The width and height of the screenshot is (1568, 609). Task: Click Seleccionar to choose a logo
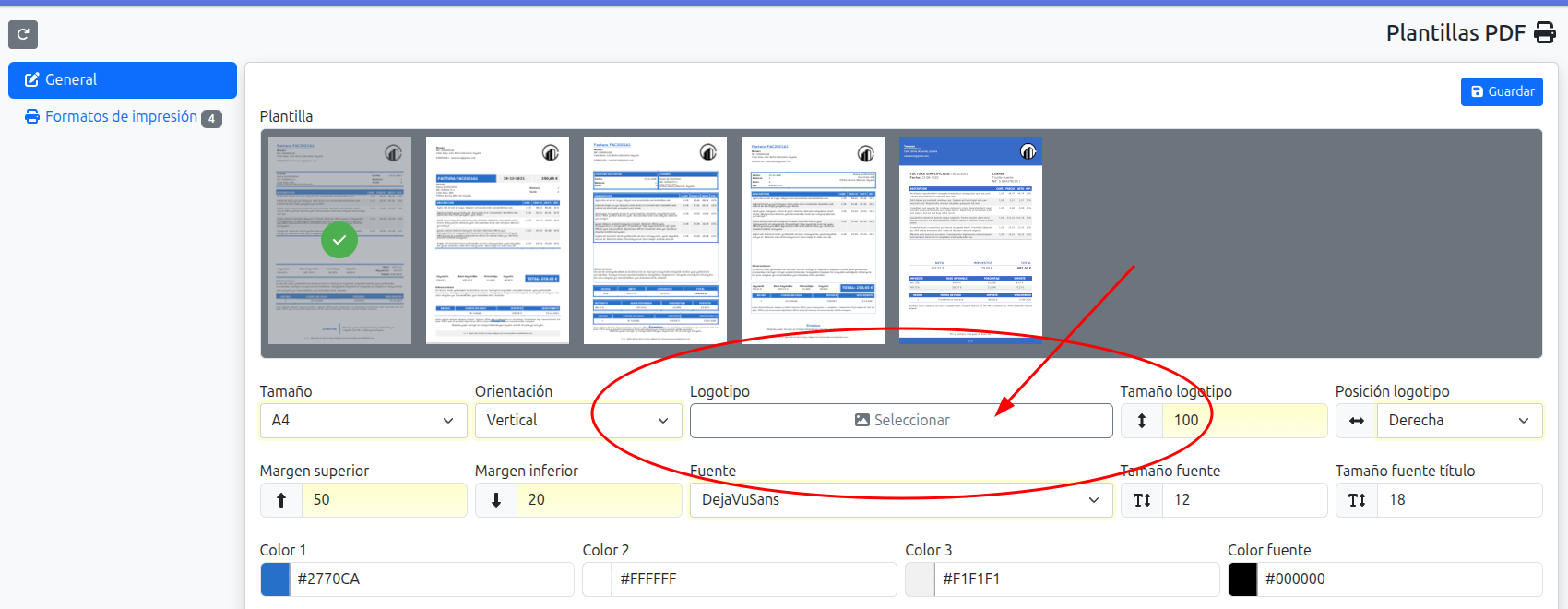coord(901,421)
